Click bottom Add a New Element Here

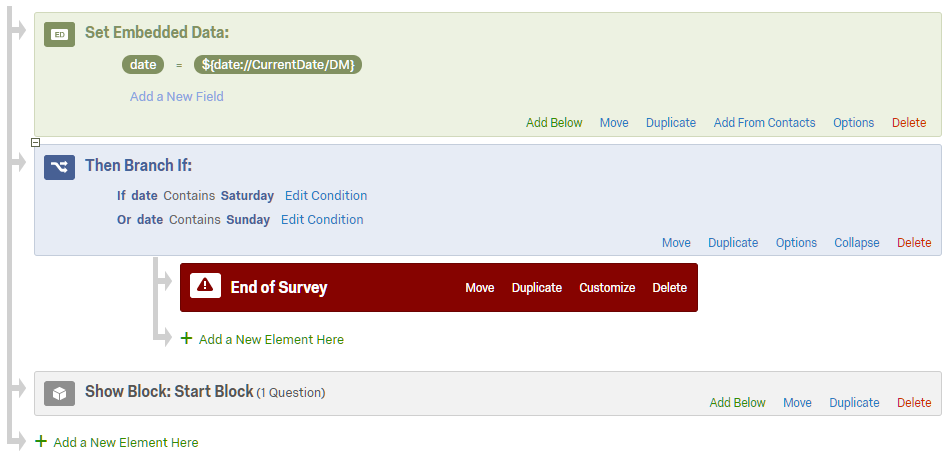click(126, 443)
